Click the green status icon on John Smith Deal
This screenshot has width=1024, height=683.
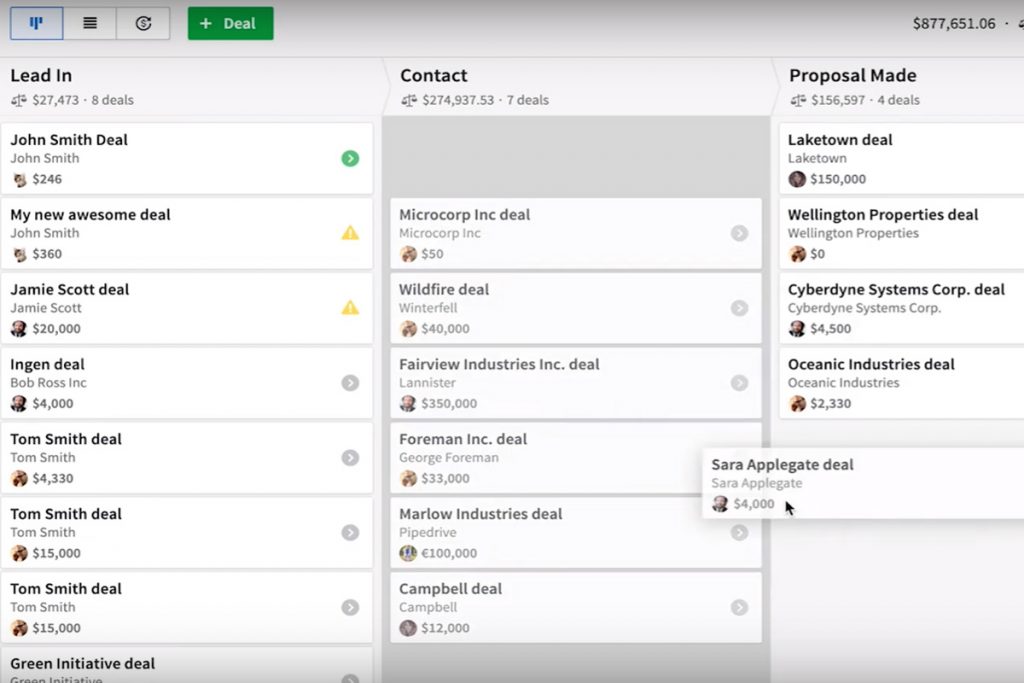point(350,157)
